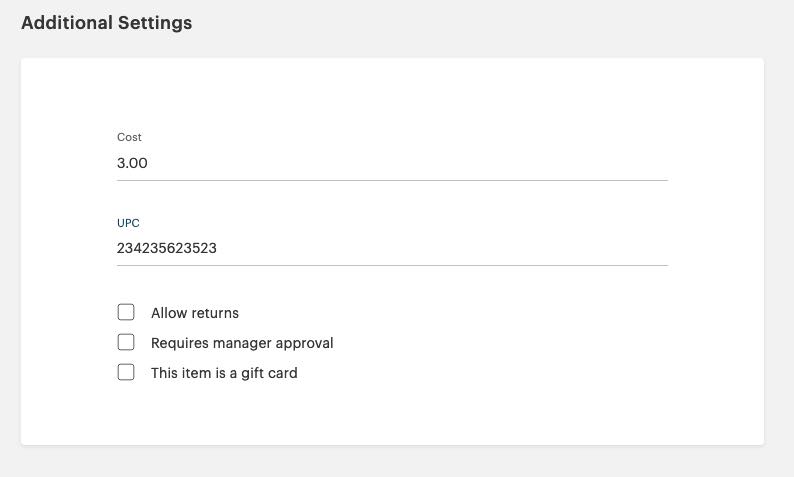Click the Cost input field
Viewport: 794px width, 477px height.
[x=392, y=163]
